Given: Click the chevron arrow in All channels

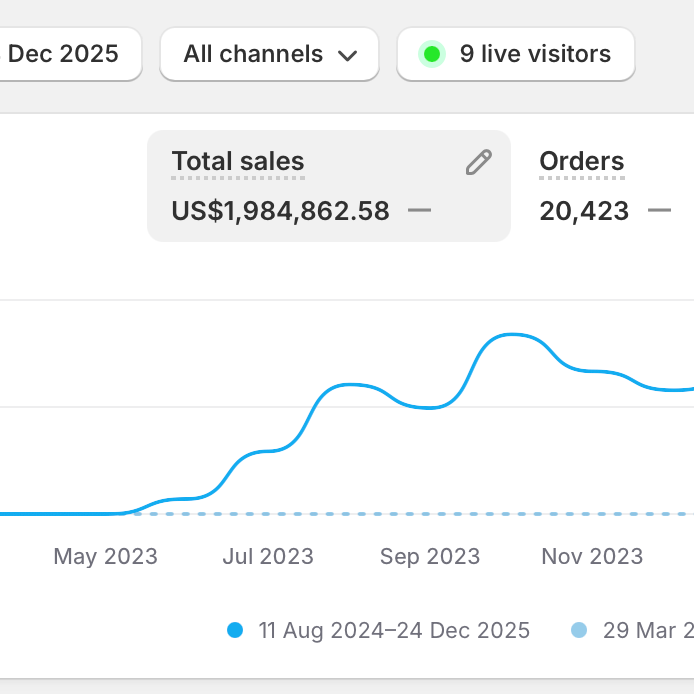Looking at the screenshot, I should click(348, 55).
